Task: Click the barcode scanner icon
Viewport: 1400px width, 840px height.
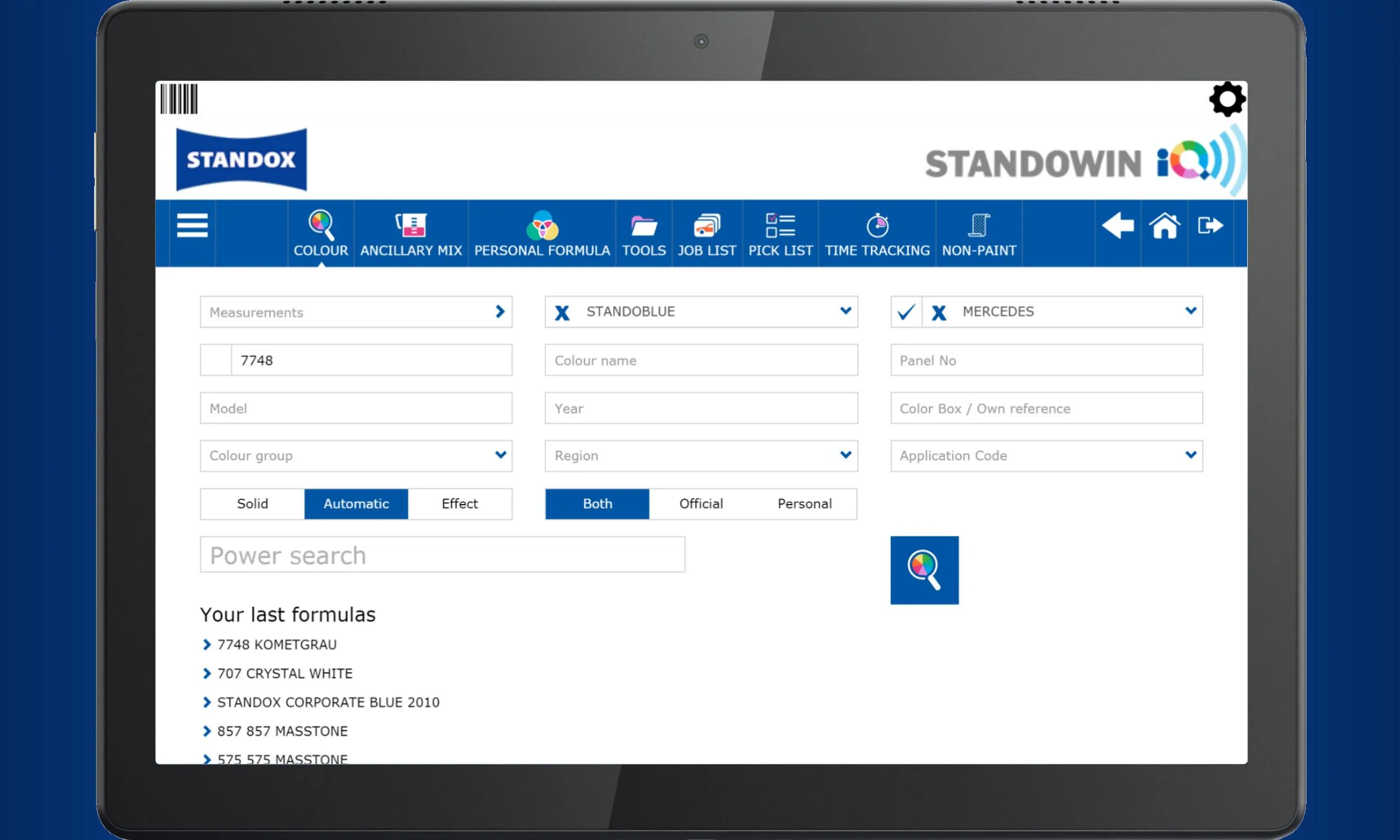Action: pyautogui.click(x=179, y=99)
